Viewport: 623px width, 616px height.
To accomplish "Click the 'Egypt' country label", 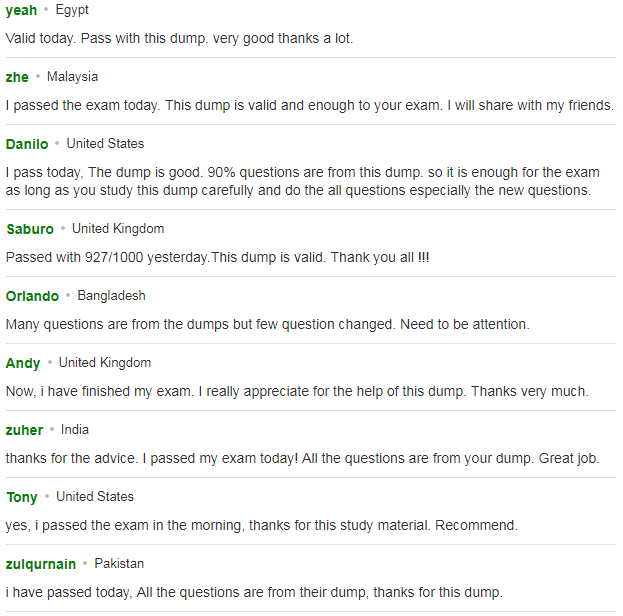I will [x=72, y=10].
